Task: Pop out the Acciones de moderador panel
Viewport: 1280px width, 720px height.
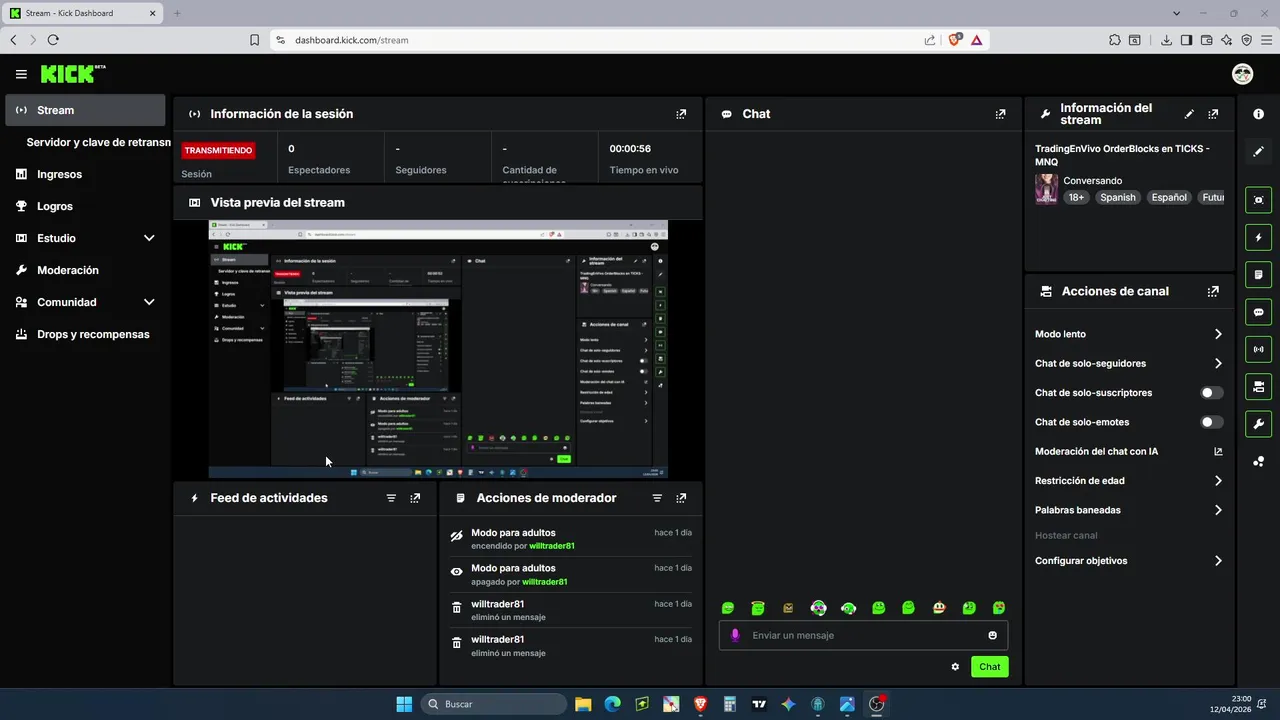Action: pyautogui.click(x=681, y=498)
